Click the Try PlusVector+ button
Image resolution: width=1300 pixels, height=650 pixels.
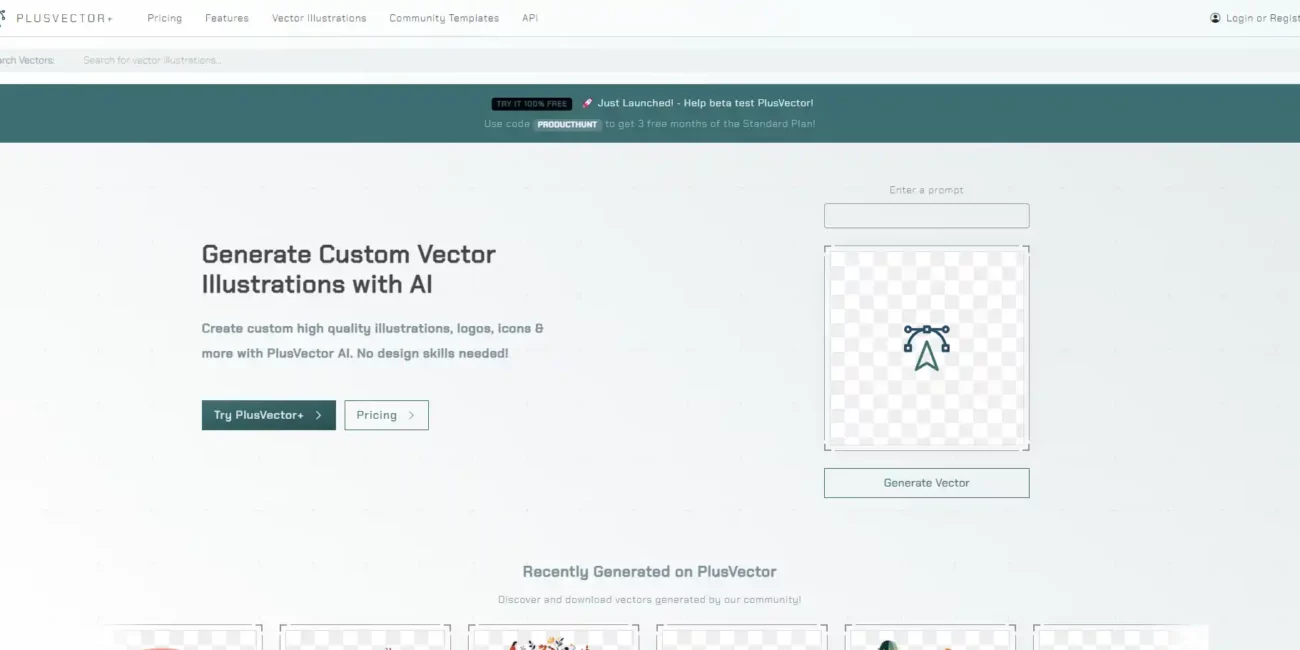(268, 415)
